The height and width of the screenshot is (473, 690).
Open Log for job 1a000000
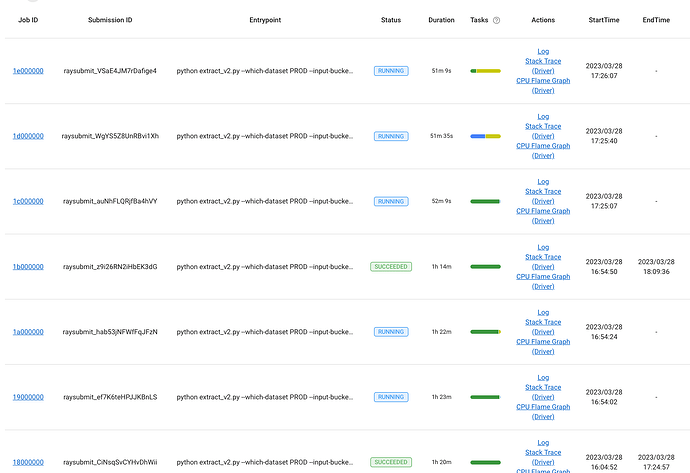tap(543, 312)
